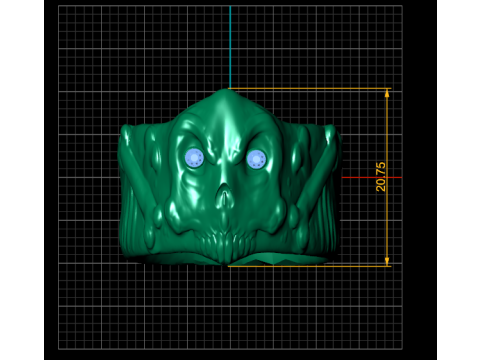Select the right blue gemstone eye
The height and width of the screenshot is (360, 480).
pos(256,159)
